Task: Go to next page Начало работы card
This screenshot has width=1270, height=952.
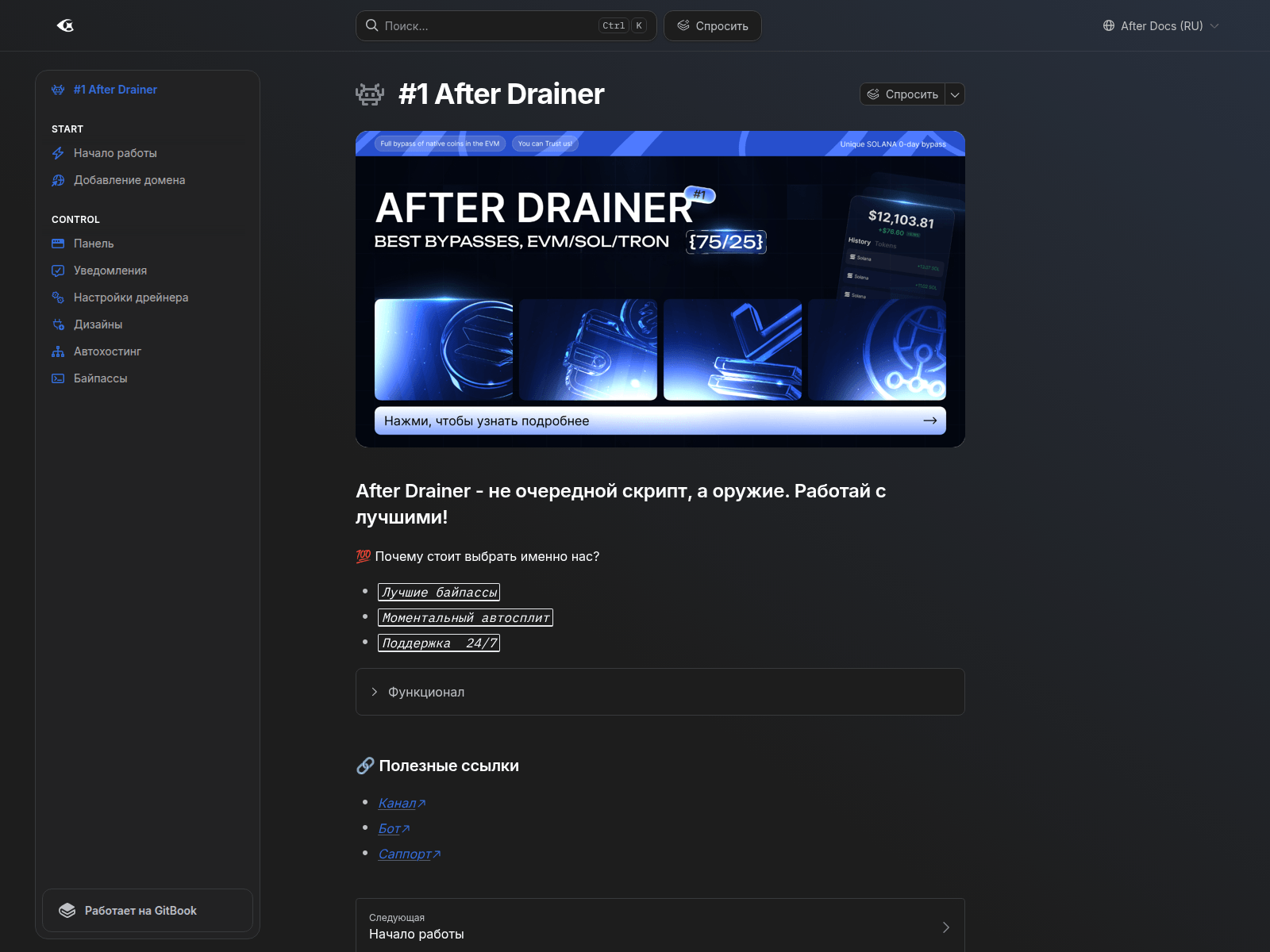Action: (x=660, y=927)
